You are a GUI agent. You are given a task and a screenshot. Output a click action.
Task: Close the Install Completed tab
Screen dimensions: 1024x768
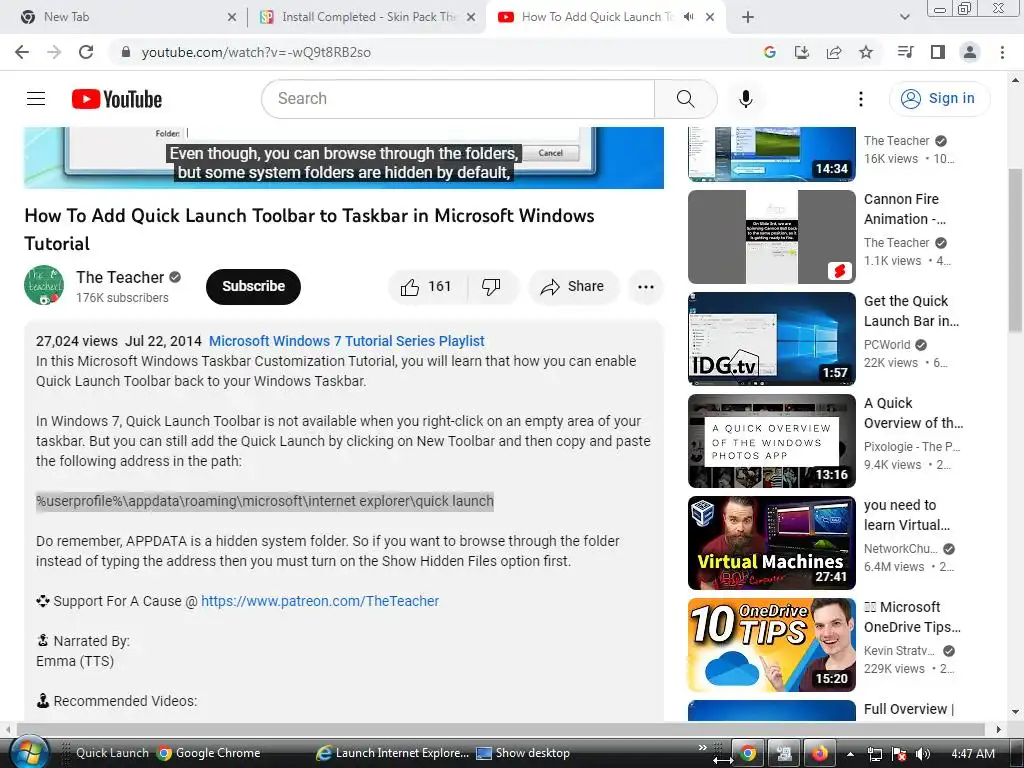(471, 18)
